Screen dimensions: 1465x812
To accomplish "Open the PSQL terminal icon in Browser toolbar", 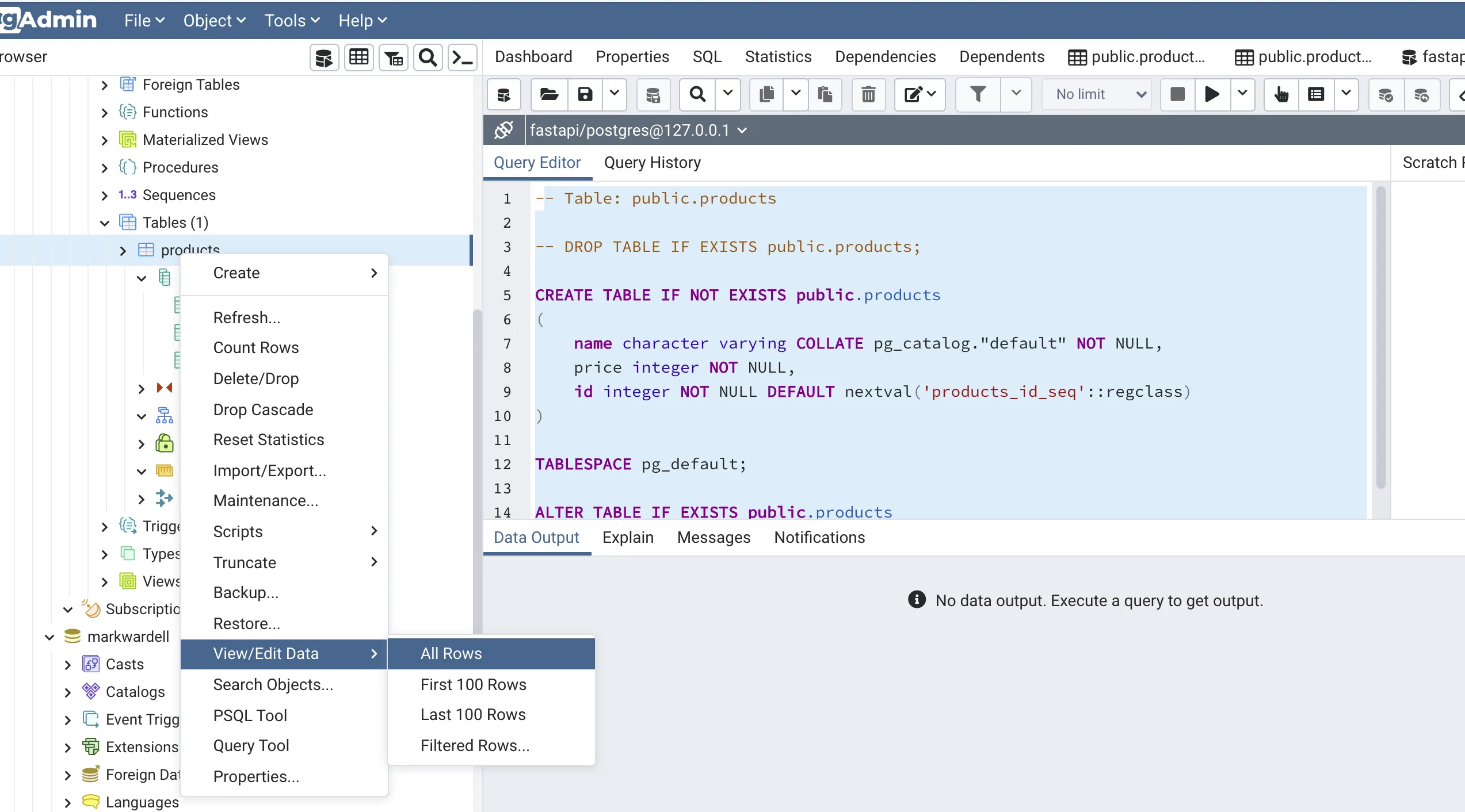I will (462, 57).
